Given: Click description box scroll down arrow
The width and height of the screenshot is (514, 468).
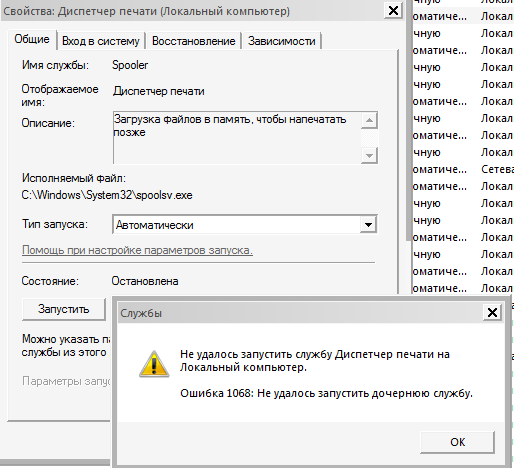Looking at the screenshot, I should coord(369,155).
